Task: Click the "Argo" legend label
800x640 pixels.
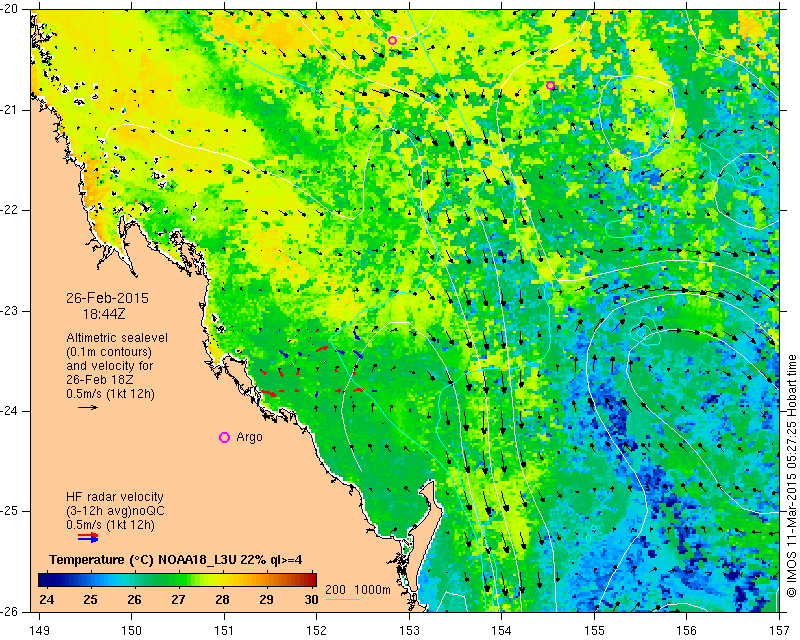Action: coord(249,437)
